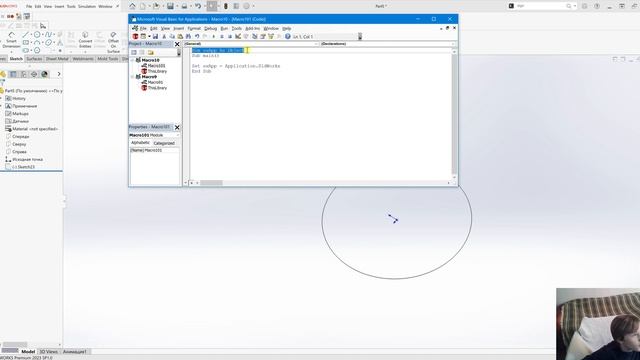
Task: Select the Line sketch tool in SolidWorks
Action: coord(25,35)
